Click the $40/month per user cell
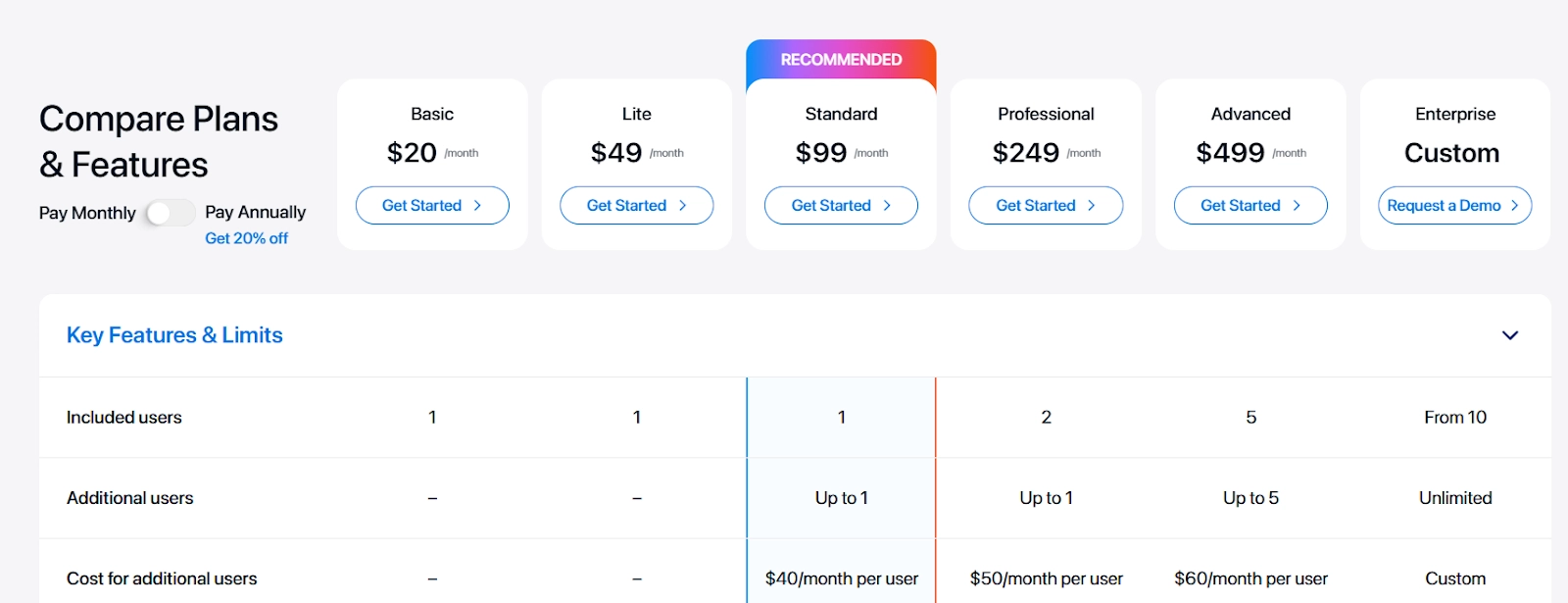This screenshot has width=1568, height=603. click(x=841, y=578)
